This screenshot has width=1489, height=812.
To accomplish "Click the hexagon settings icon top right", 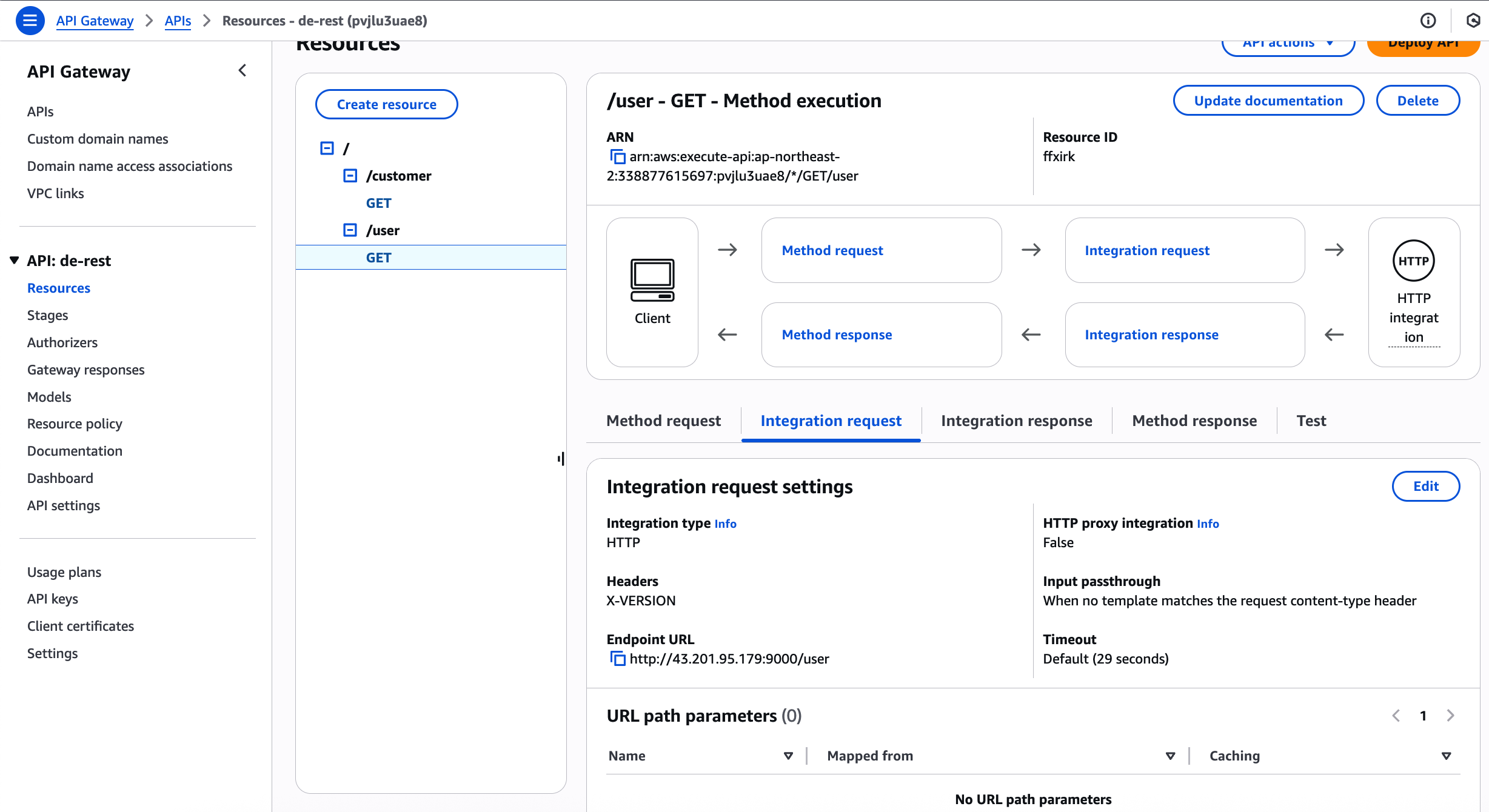I will click(1473, 21).
